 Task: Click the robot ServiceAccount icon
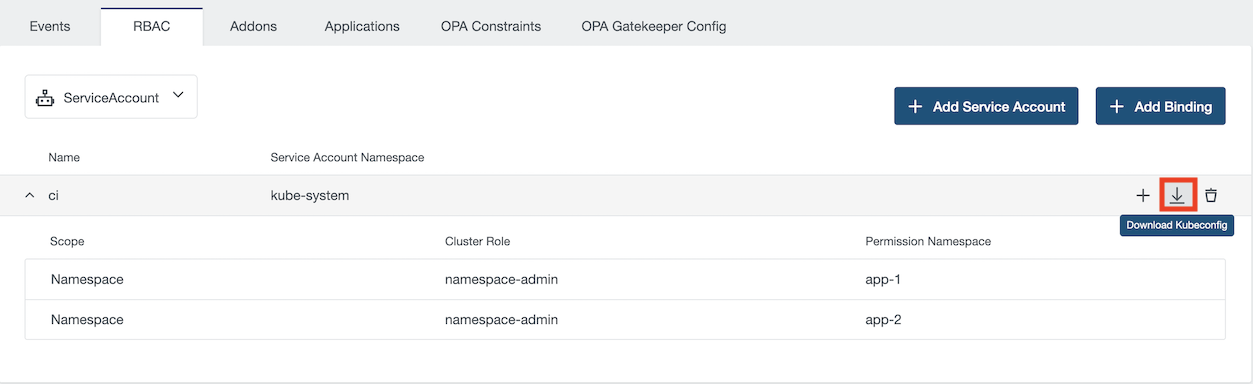tap(44, 98)
